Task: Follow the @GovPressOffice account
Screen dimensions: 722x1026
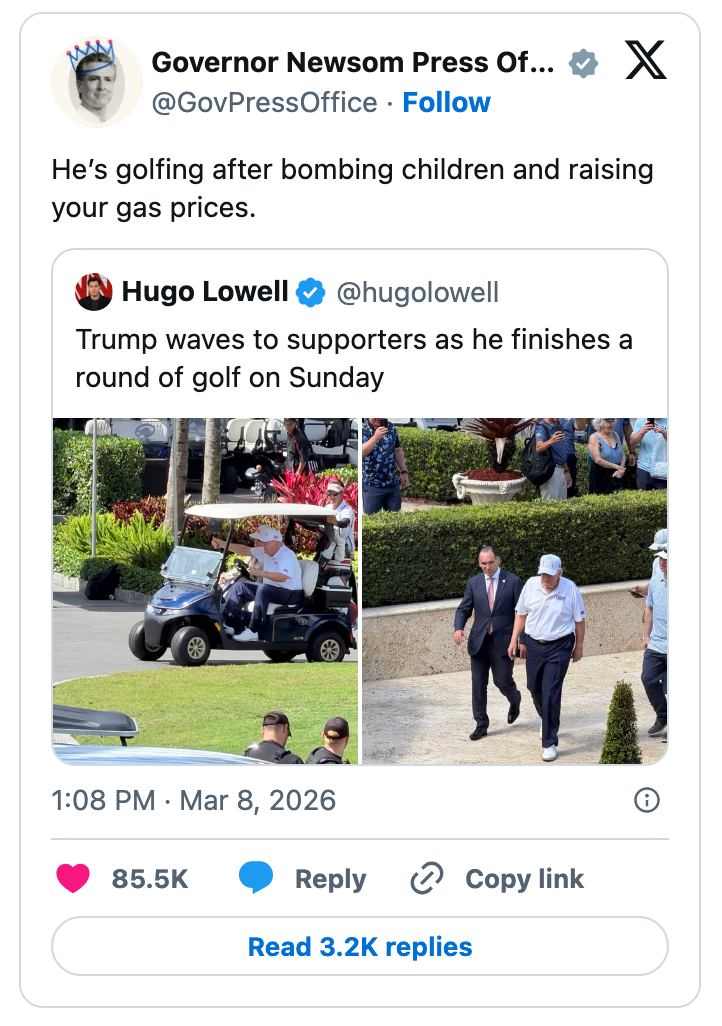Action: click(446, 102)
